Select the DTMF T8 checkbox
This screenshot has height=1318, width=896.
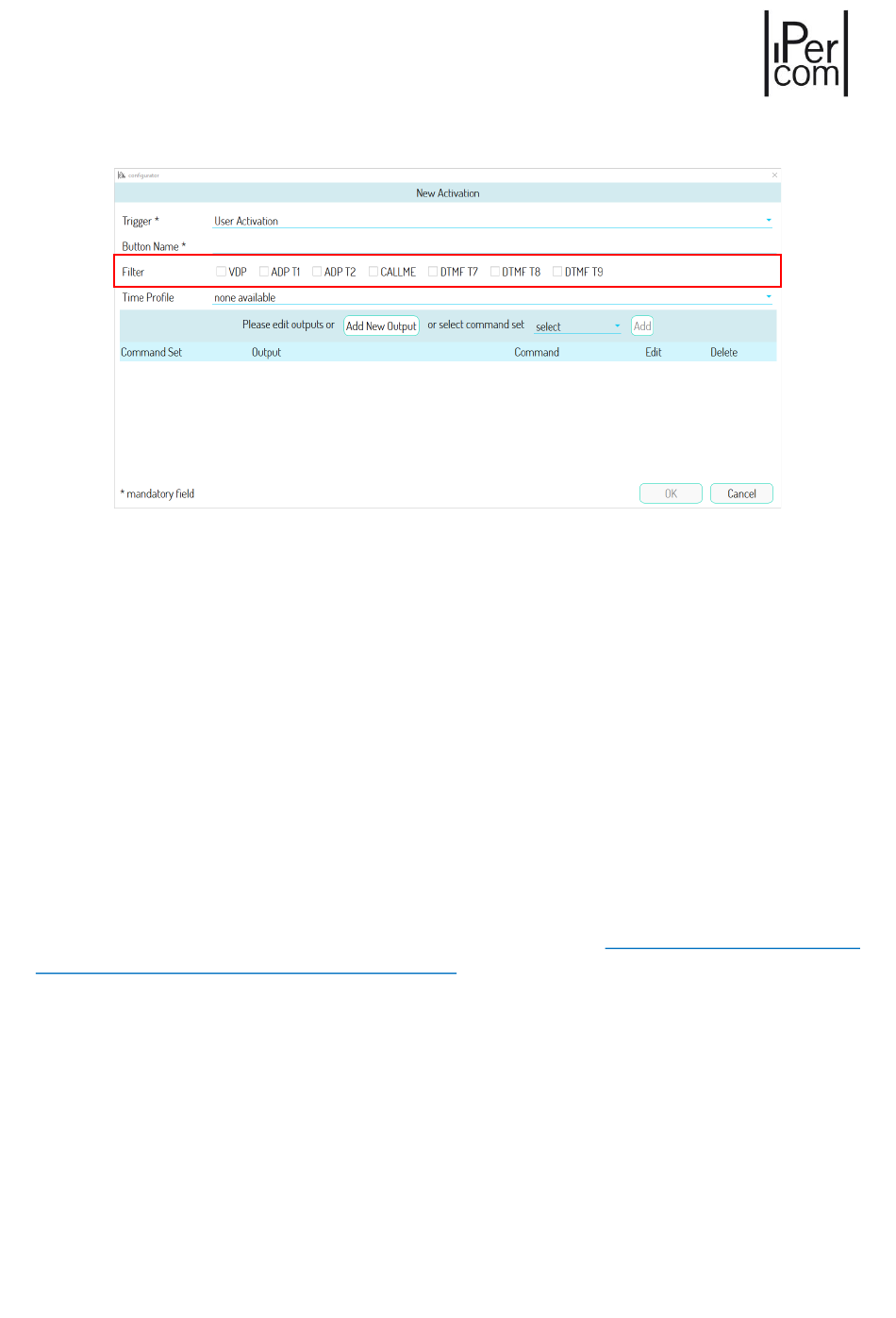coord(495,272)
